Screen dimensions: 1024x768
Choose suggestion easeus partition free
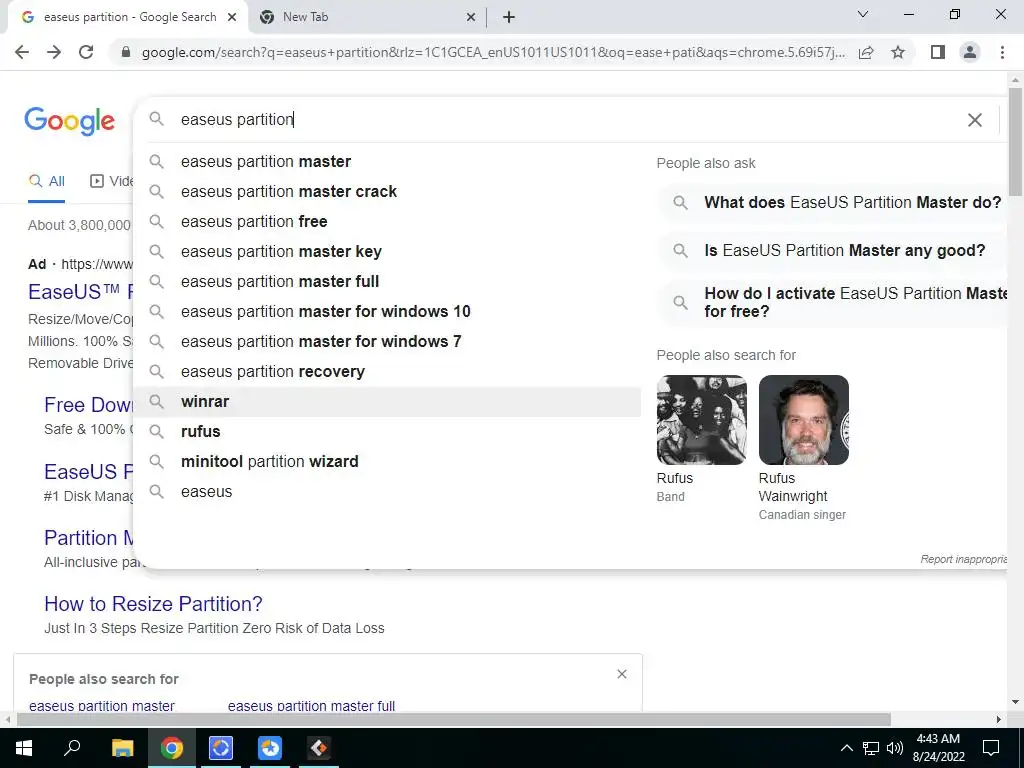[387, 221]
